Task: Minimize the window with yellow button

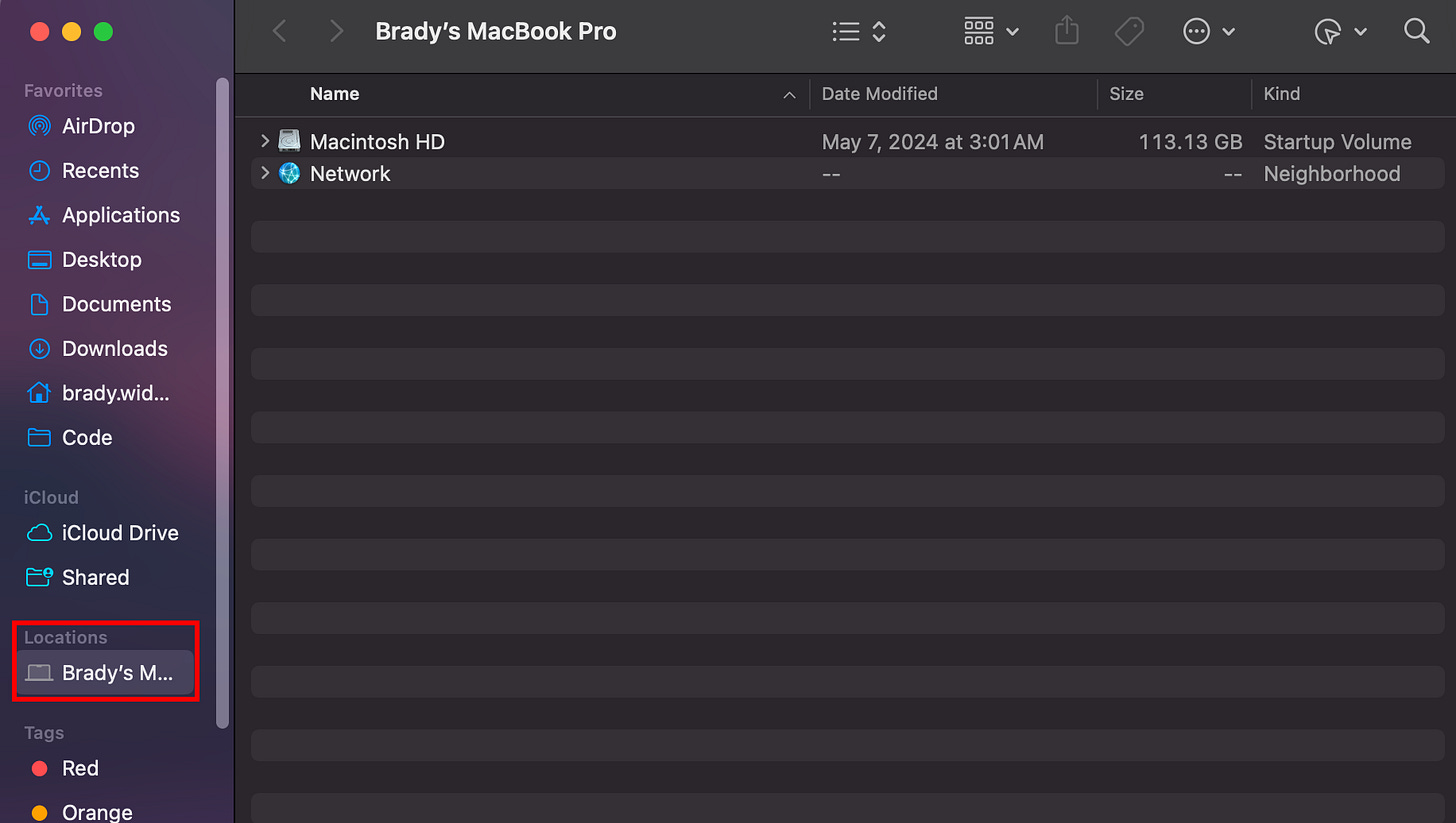Action: pos(71,31)
